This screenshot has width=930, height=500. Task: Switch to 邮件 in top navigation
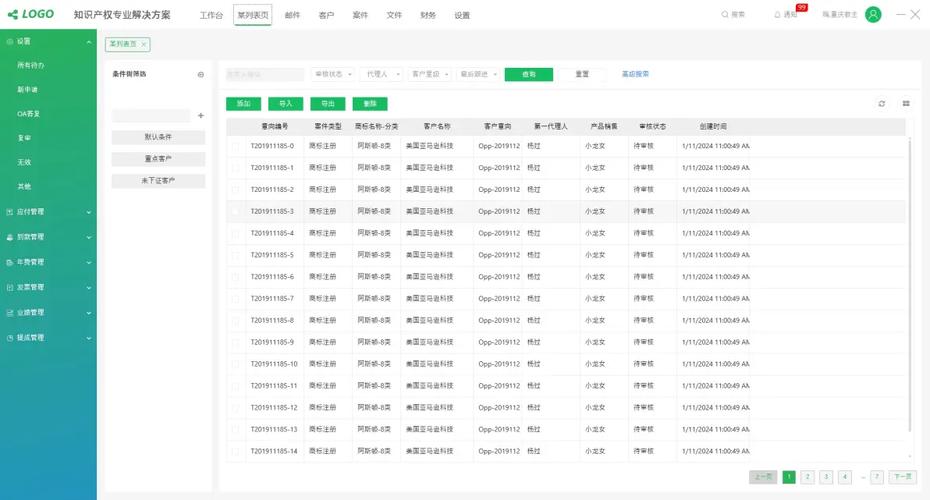coord(292,15)
